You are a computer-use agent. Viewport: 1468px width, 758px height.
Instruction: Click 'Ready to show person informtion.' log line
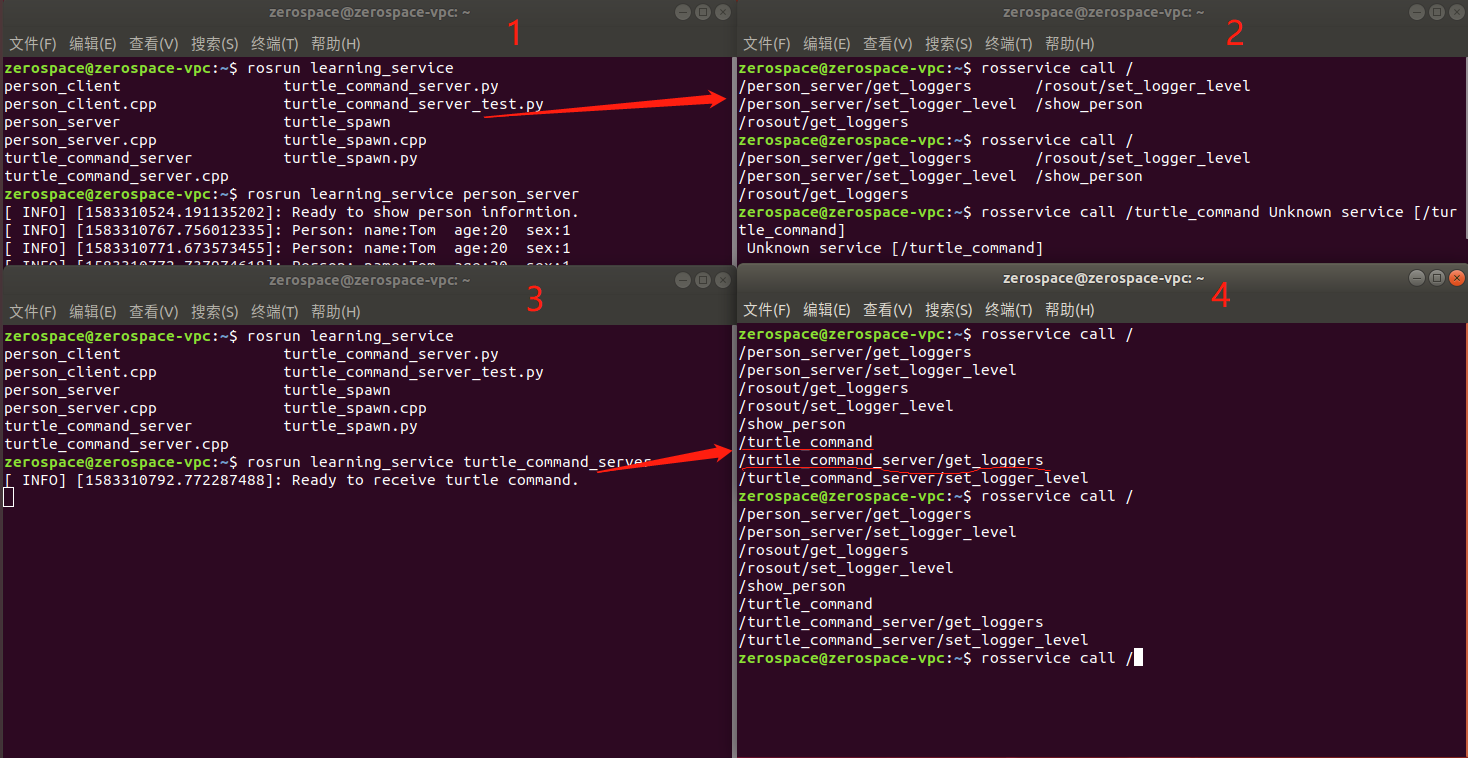[291, 212]
